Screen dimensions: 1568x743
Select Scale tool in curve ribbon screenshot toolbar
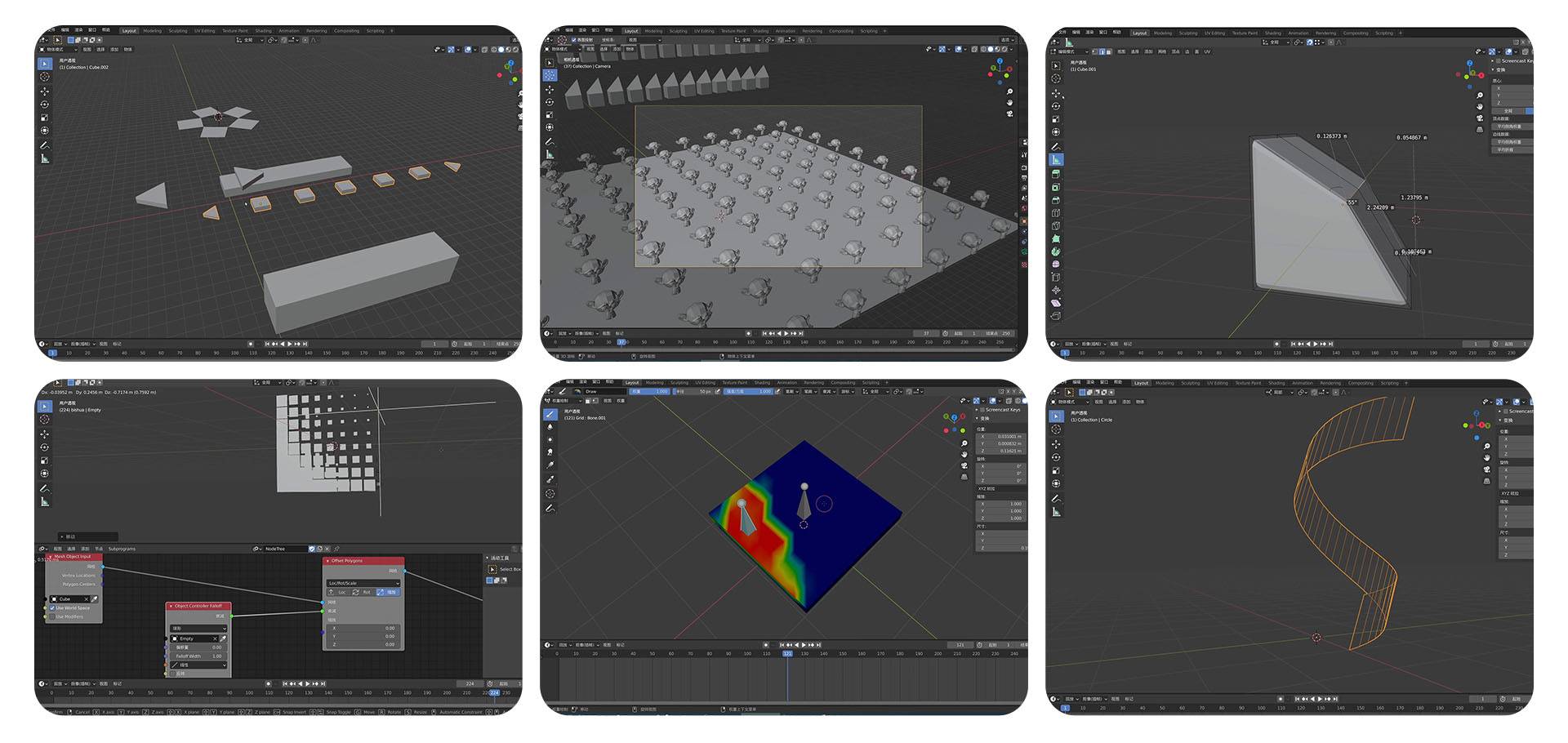click(x=1056, y=470)
